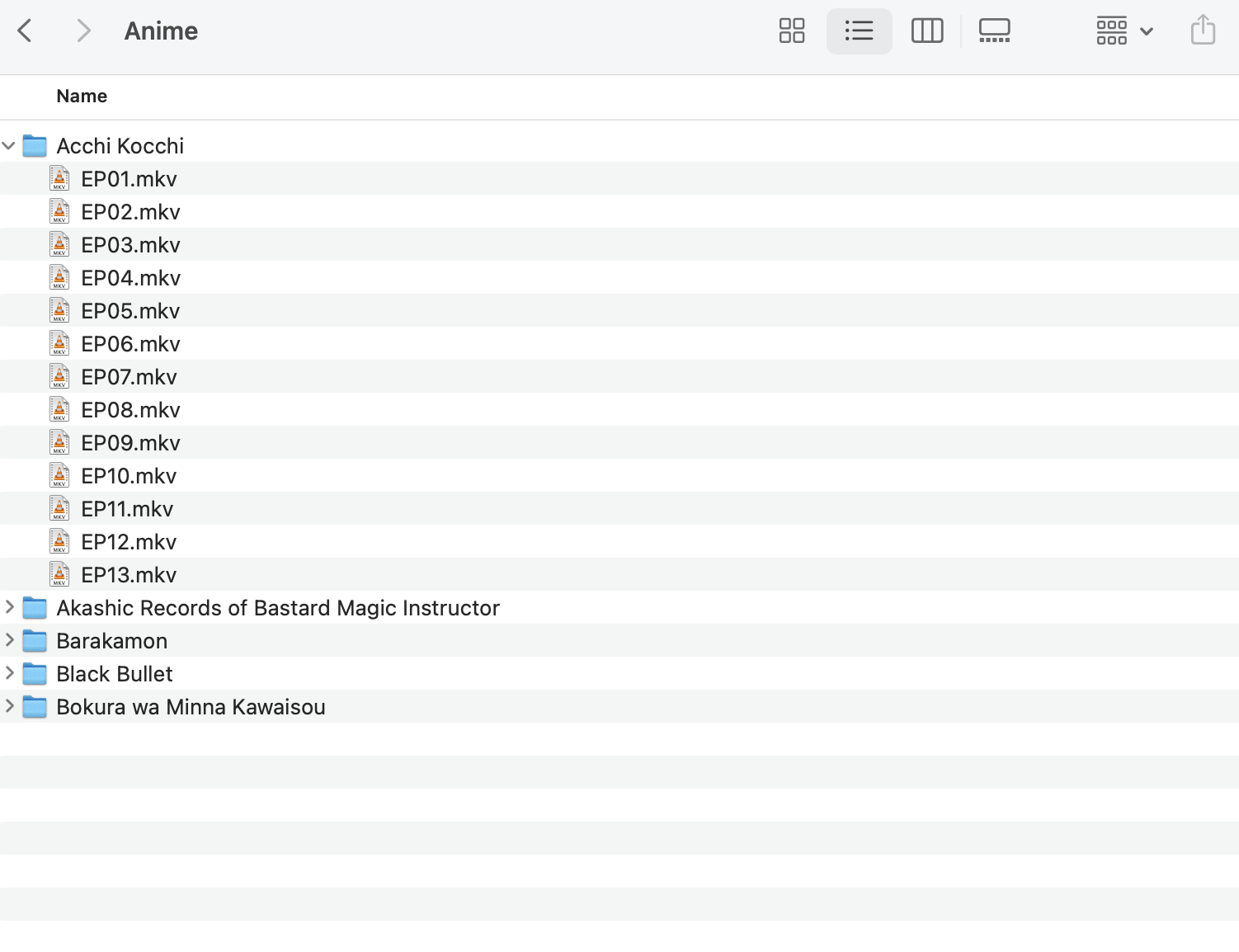Screen dimensions: 1239x952
Task: Click the Share icon in toolbar
Action: click(1203, 31)
